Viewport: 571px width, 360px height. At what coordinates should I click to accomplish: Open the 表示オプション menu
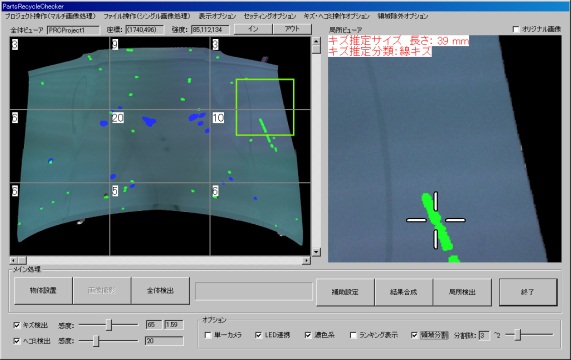[217, 16]
